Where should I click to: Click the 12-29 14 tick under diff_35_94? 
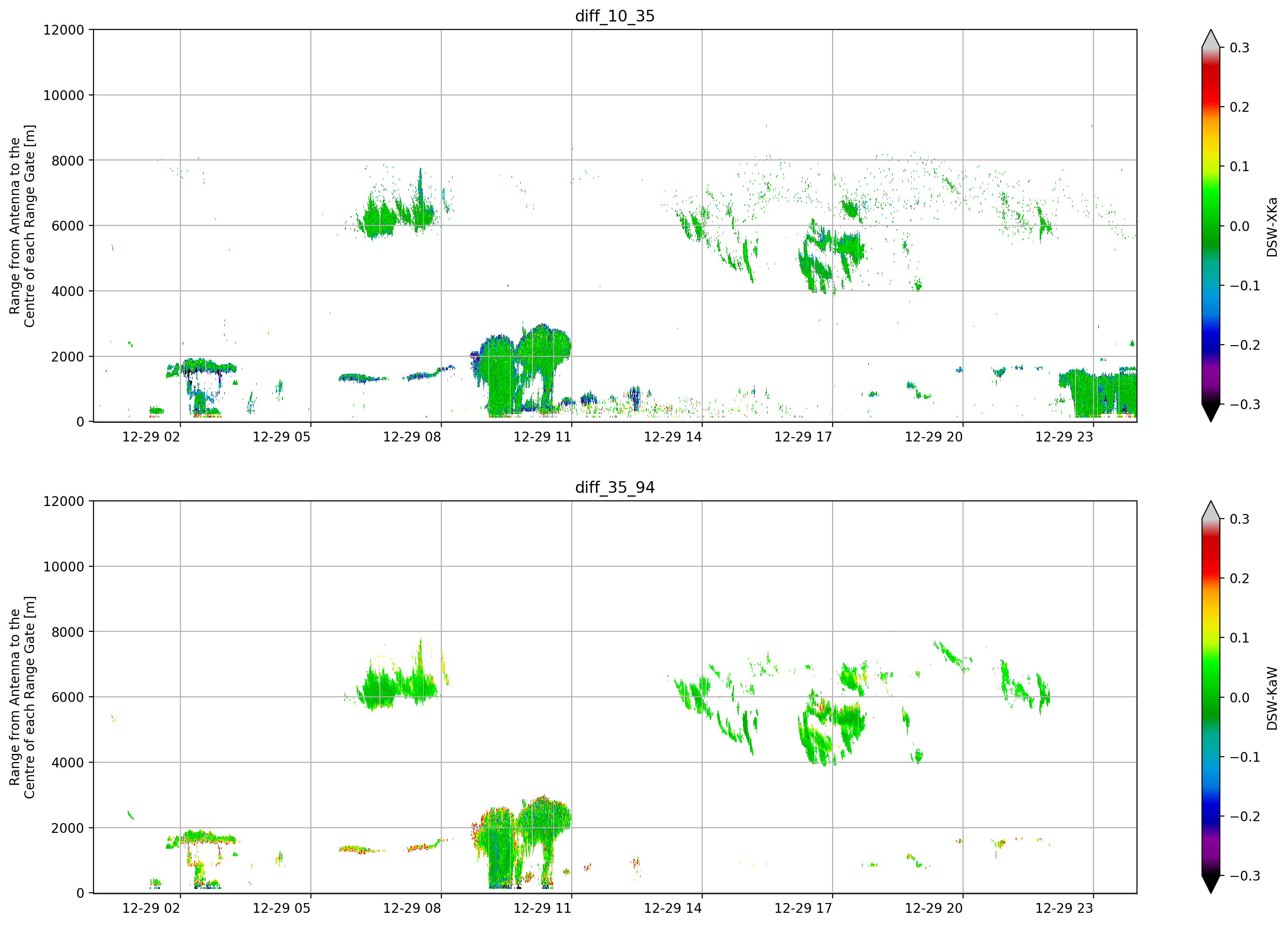673,909
